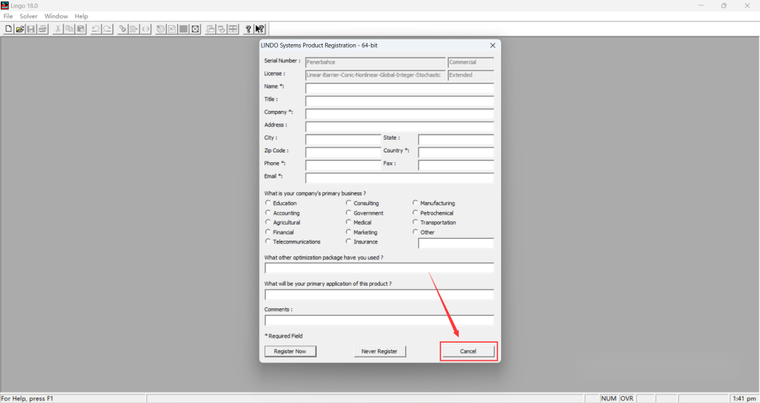760x403 pixels.
Task: Click the Email input field
Action: 399,177
